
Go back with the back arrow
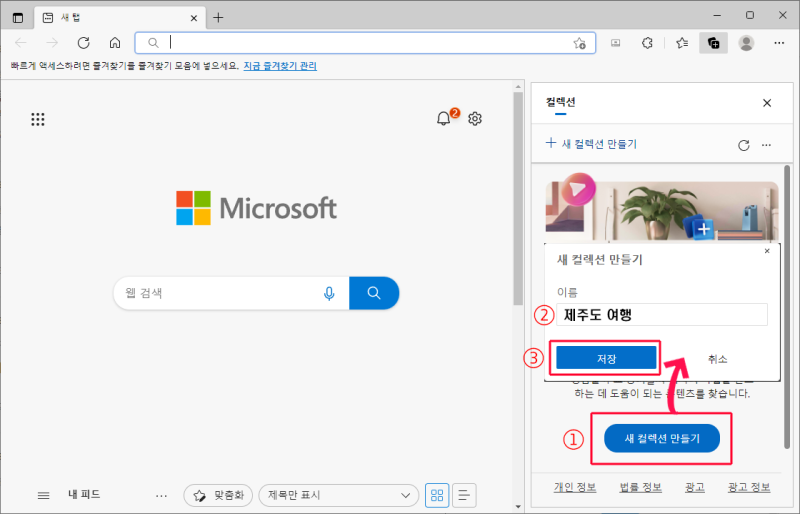pos(21,43)
